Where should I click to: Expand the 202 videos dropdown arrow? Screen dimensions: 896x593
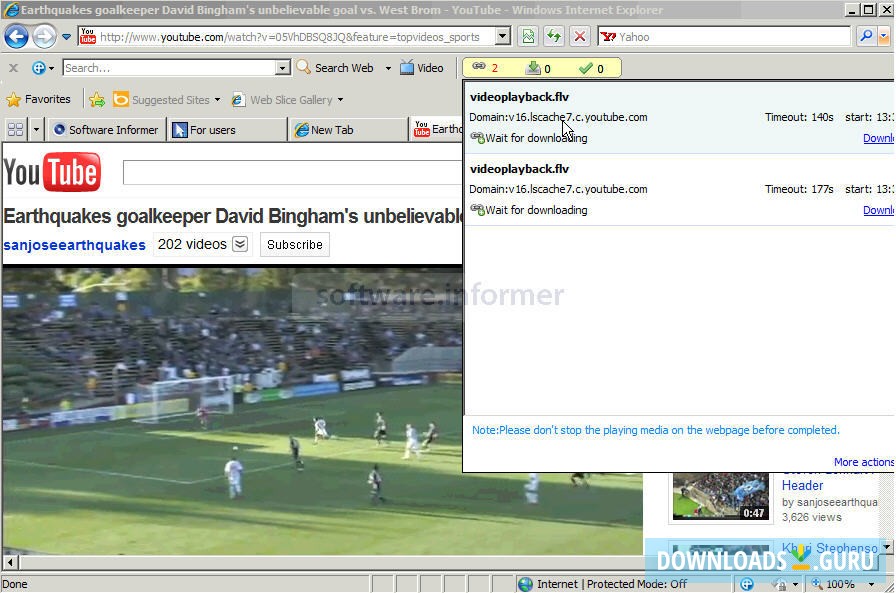[x=240, y=245]
